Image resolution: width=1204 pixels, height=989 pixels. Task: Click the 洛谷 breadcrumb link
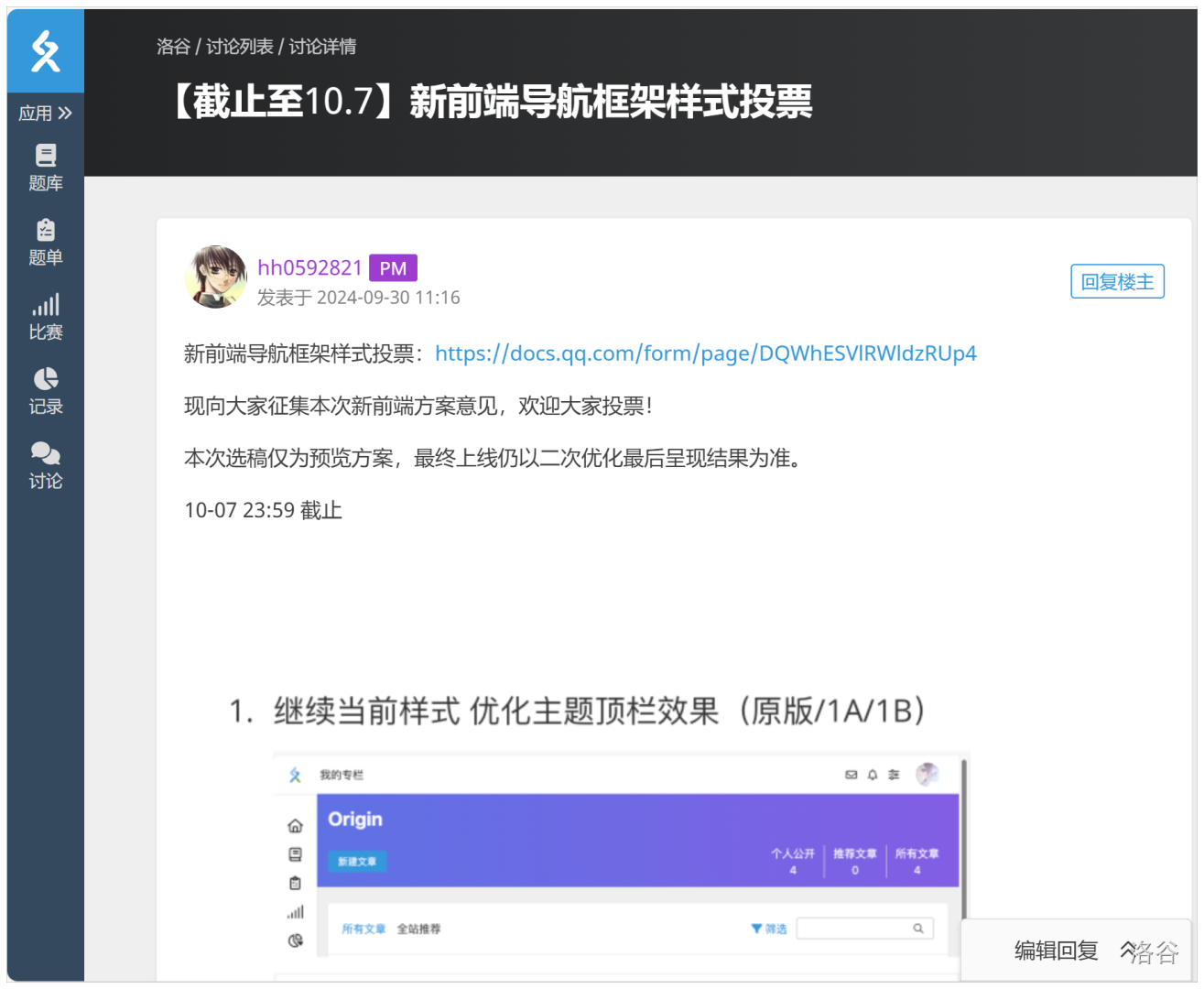coord(173,47)
